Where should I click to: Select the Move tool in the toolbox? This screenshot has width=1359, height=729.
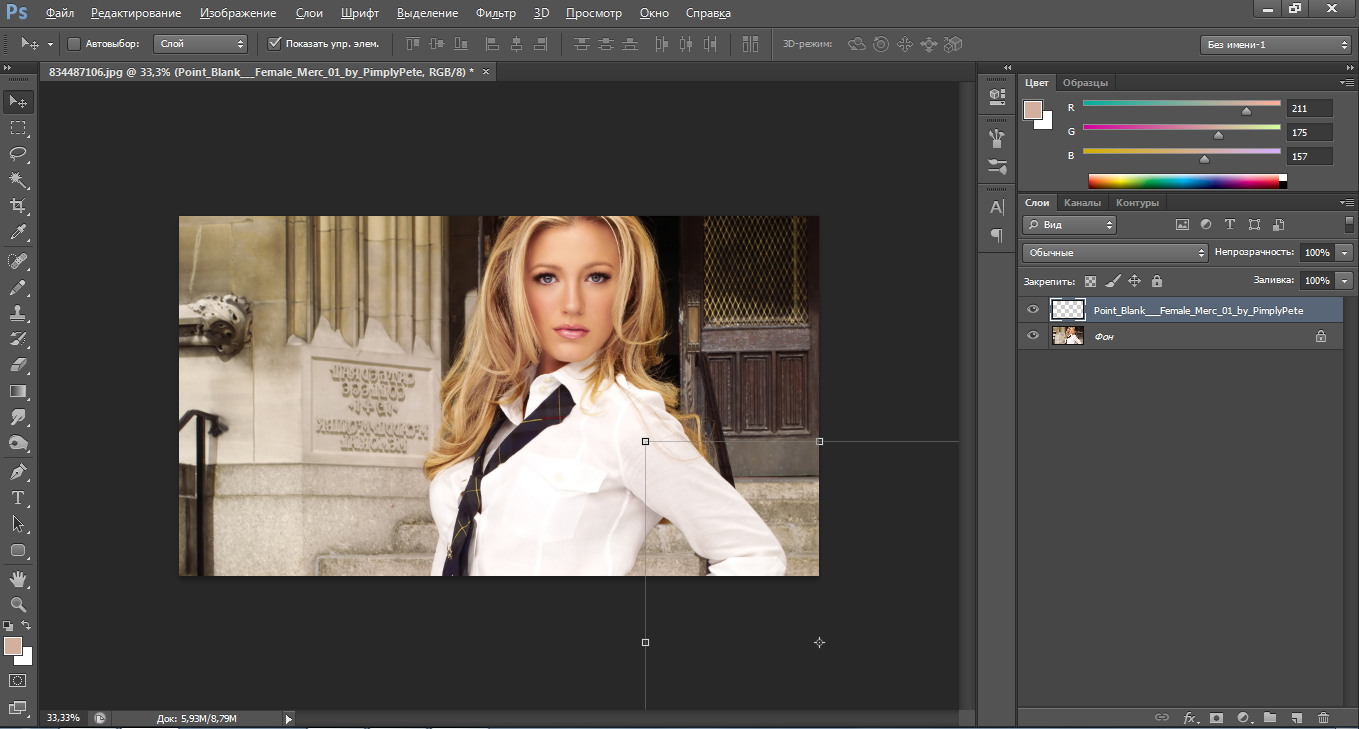[x=18, y=101]
